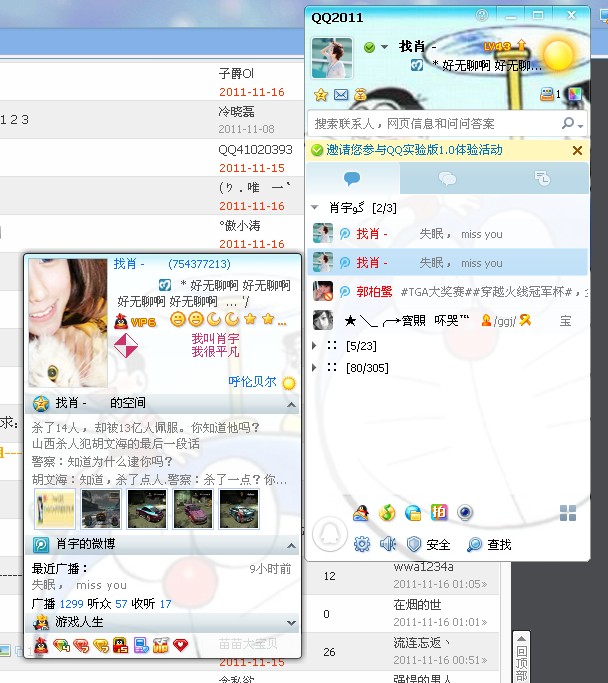Viewport: 608px width, 683px height.
Task: Open the message box icon showing 1
Action: [550, 94]
